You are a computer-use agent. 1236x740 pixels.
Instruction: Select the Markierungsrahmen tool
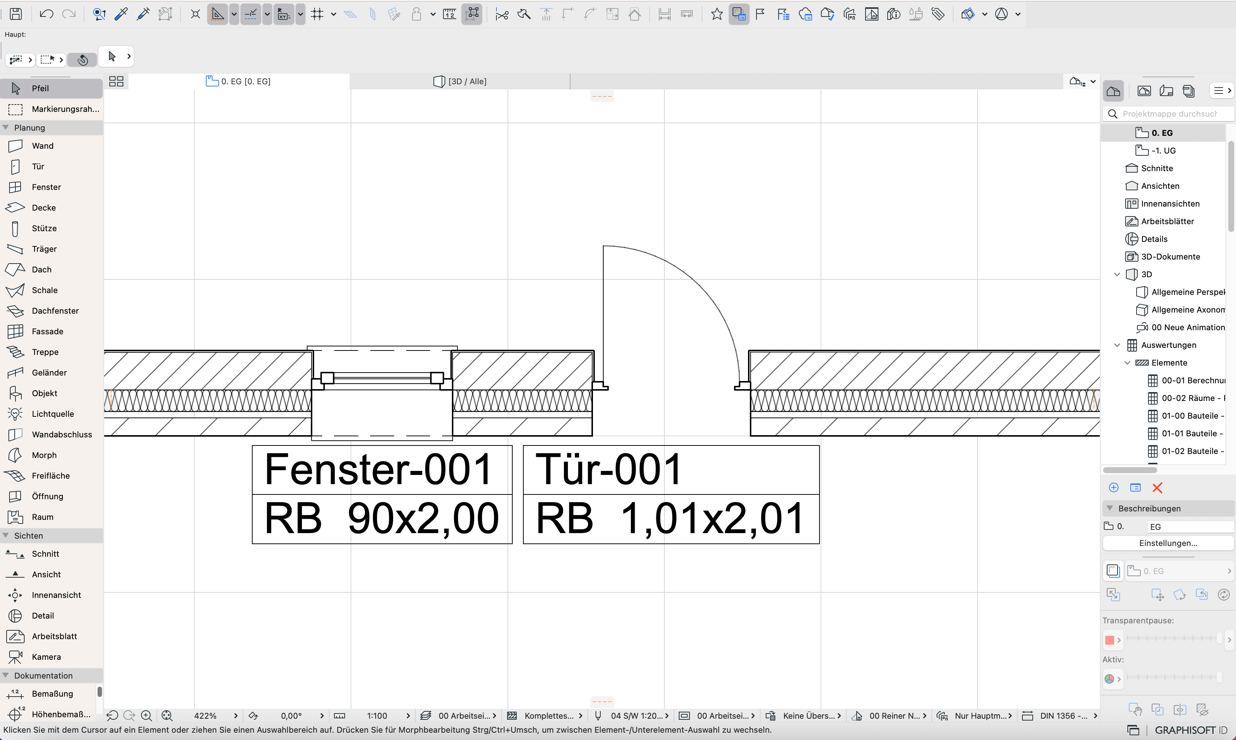[51, 109]
